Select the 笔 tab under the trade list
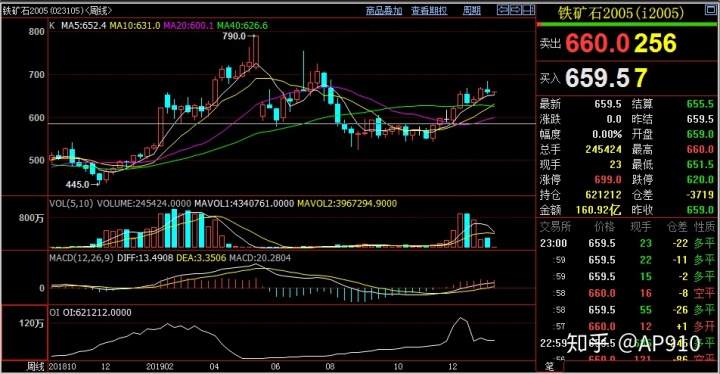 550,366
